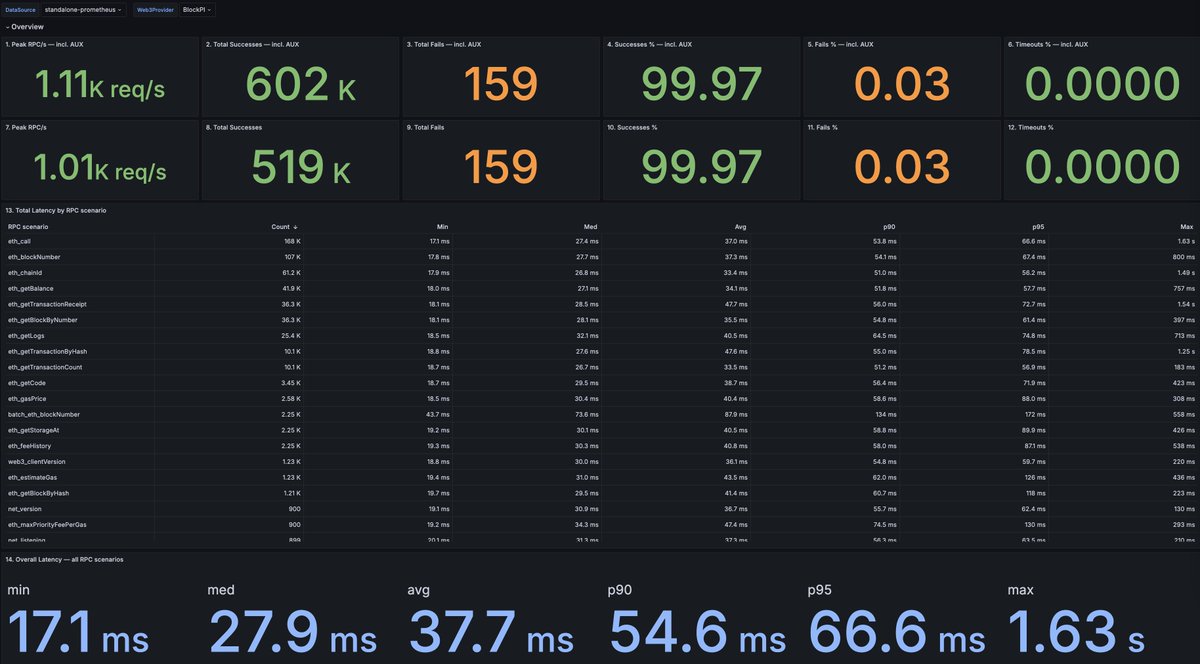1200x664 pixels.
Task: Open panel title '6. Timeouts % — incl. AUX'
Action: (x=1047, y=44)
